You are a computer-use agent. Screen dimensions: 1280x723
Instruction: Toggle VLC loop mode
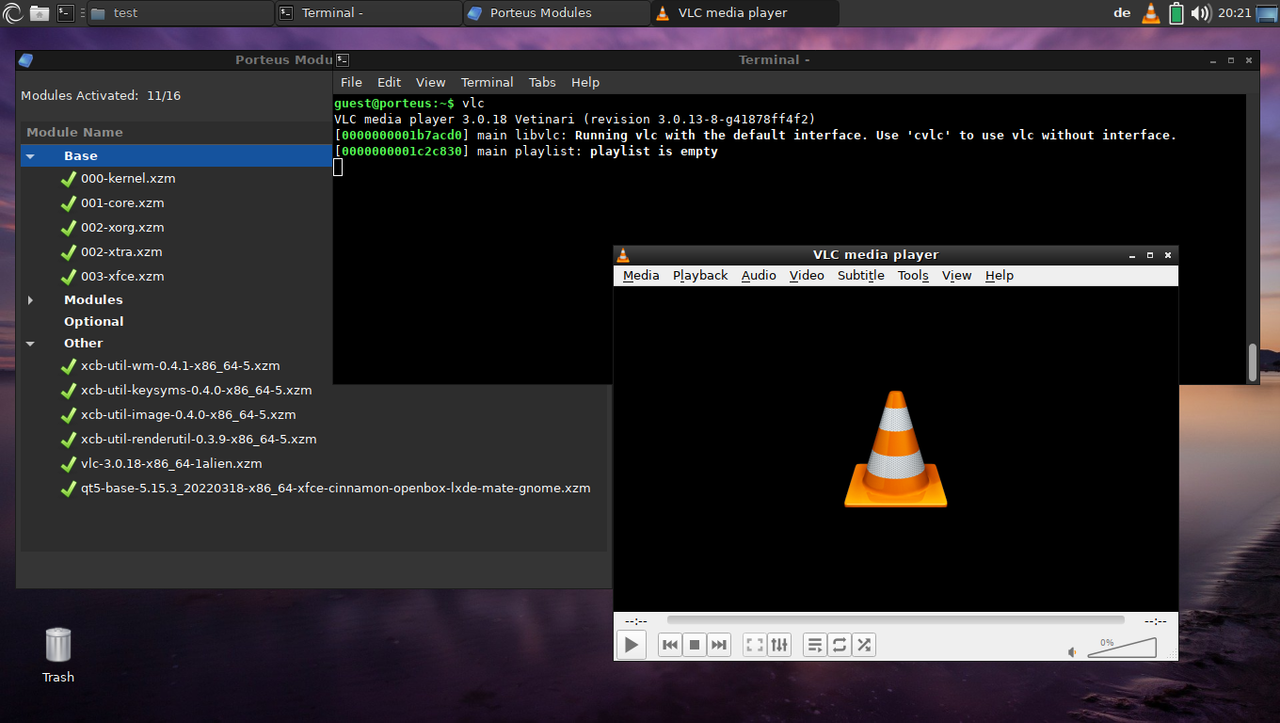point(839,645)
